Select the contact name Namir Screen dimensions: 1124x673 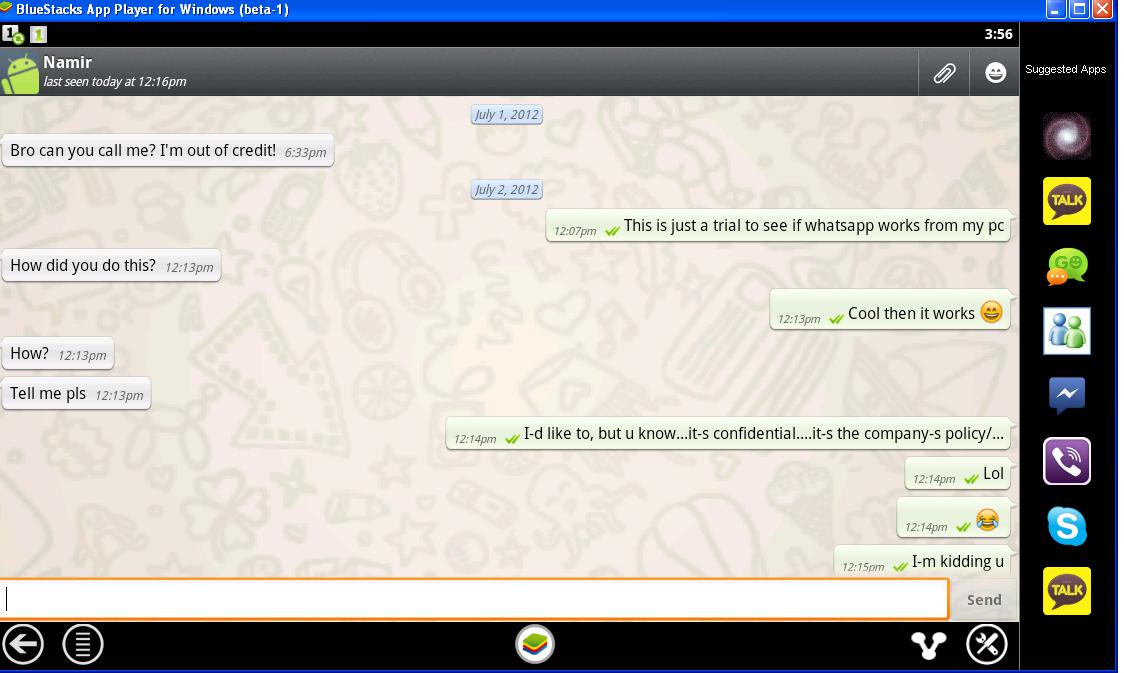click(x=67, y=62)
